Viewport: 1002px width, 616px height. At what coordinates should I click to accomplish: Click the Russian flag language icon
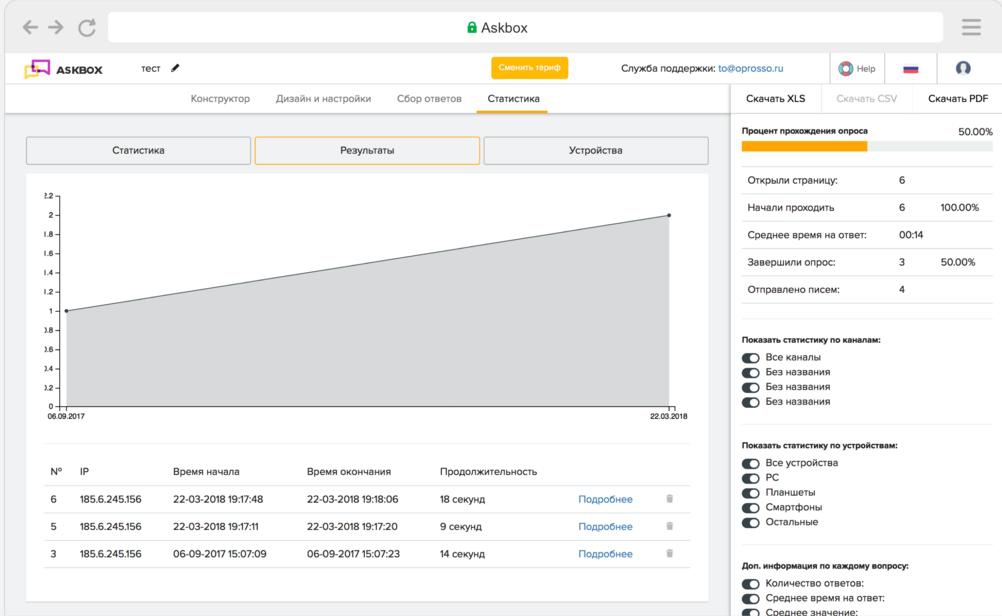coord(910,69)
